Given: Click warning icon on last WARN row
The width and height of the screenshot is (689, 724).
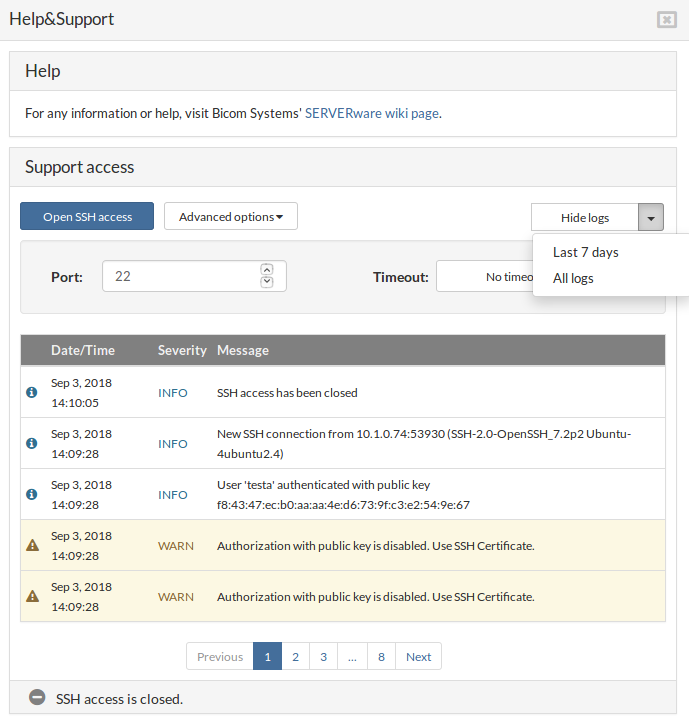Looking at the screenshot, I should [32, 596].
